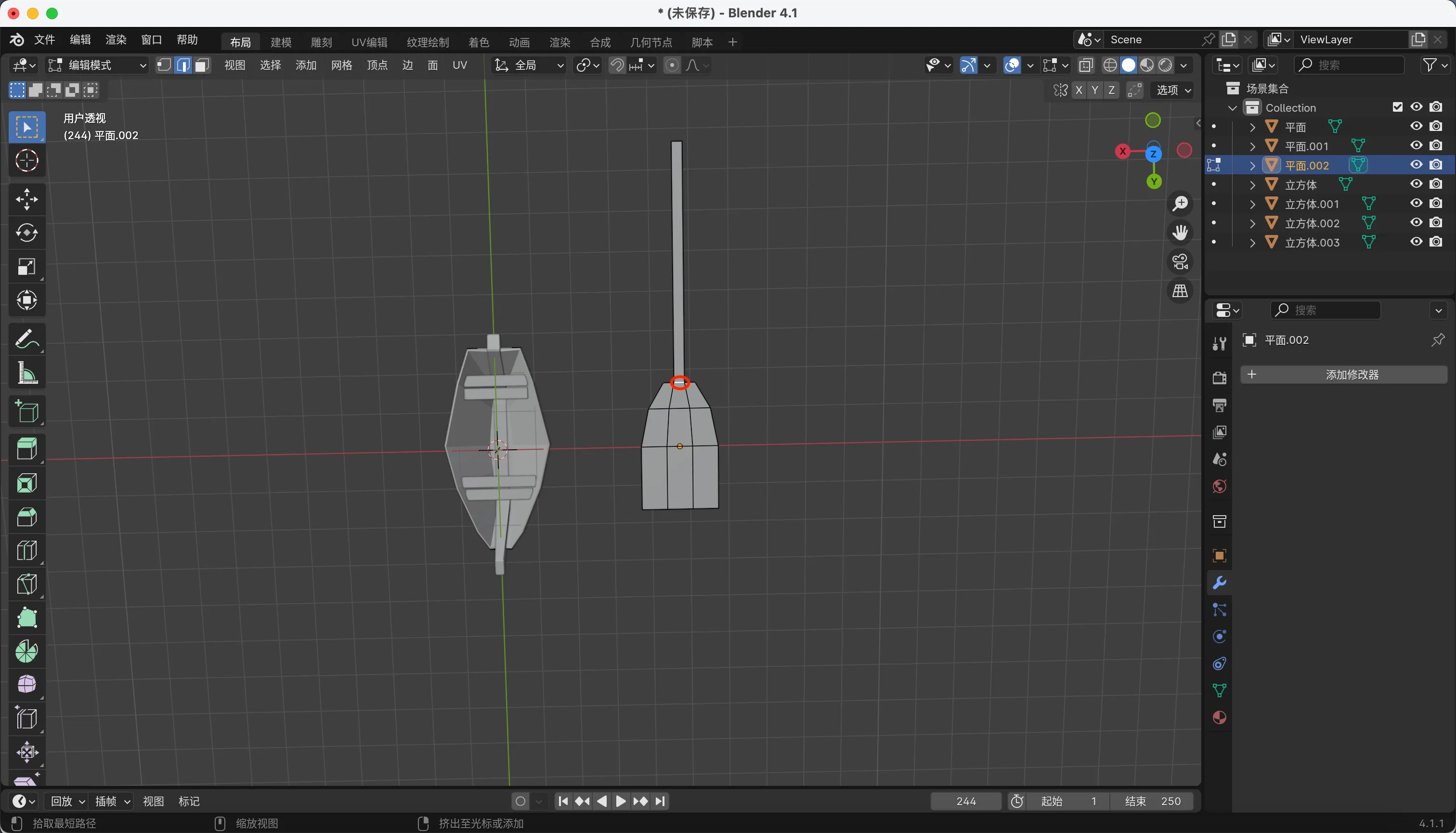Viewport: 1456px width, 833px height.
Task: Activate the Scale tool
Action: (26, 267)
